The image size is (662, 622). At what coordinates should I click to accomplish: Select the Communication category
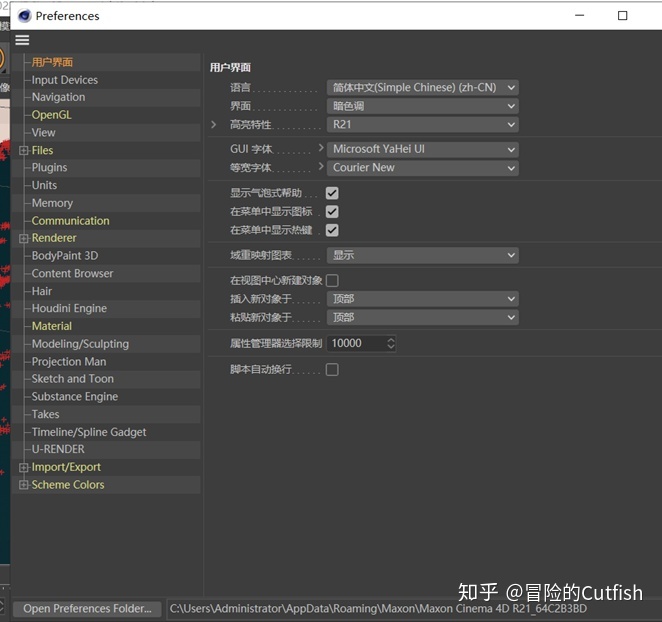point(71,221)
